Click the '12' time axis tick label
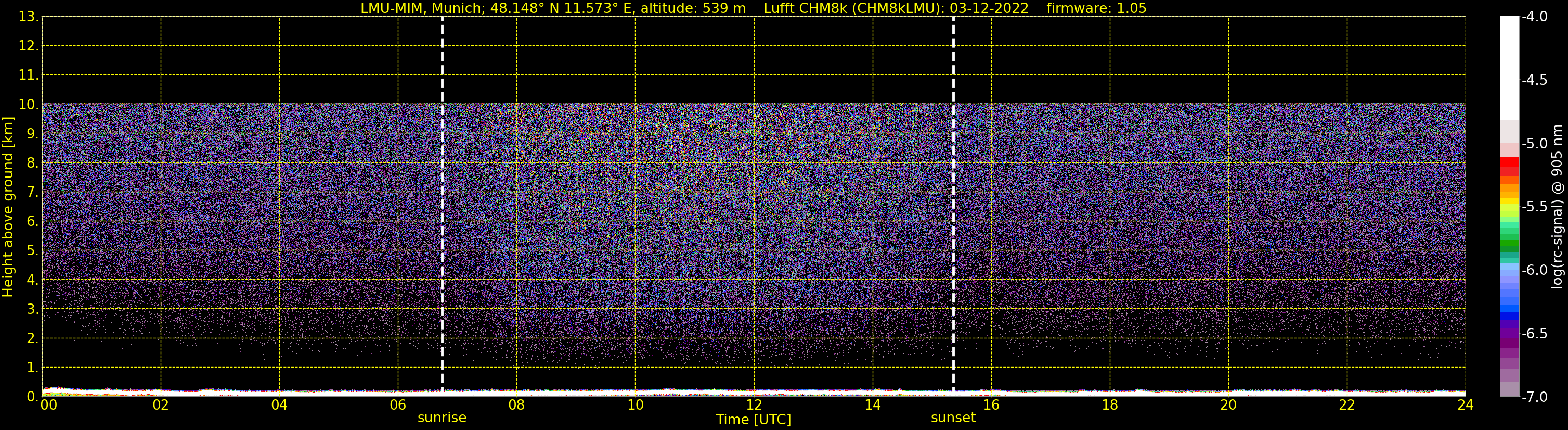Screen dimensions: 1568x430 tap(754, 405)
